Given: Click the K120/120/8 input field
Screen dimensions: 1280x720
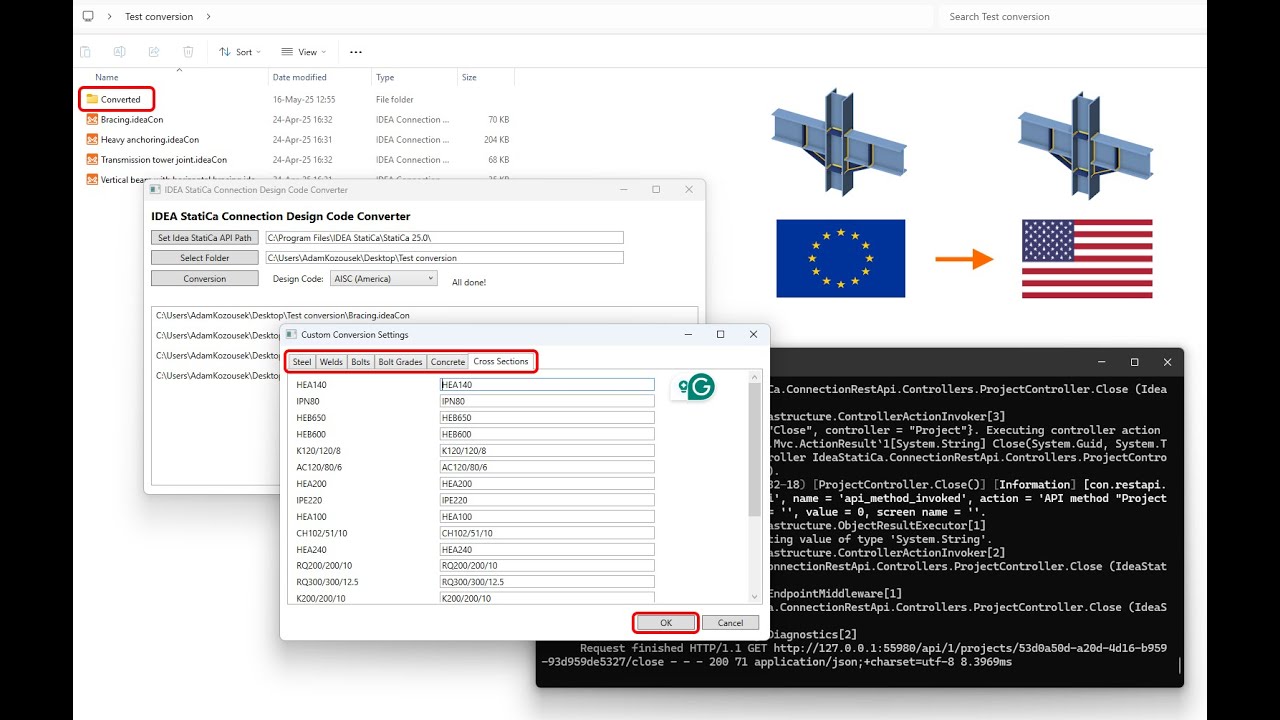Looking at the screenshot, I should point(547,451).
